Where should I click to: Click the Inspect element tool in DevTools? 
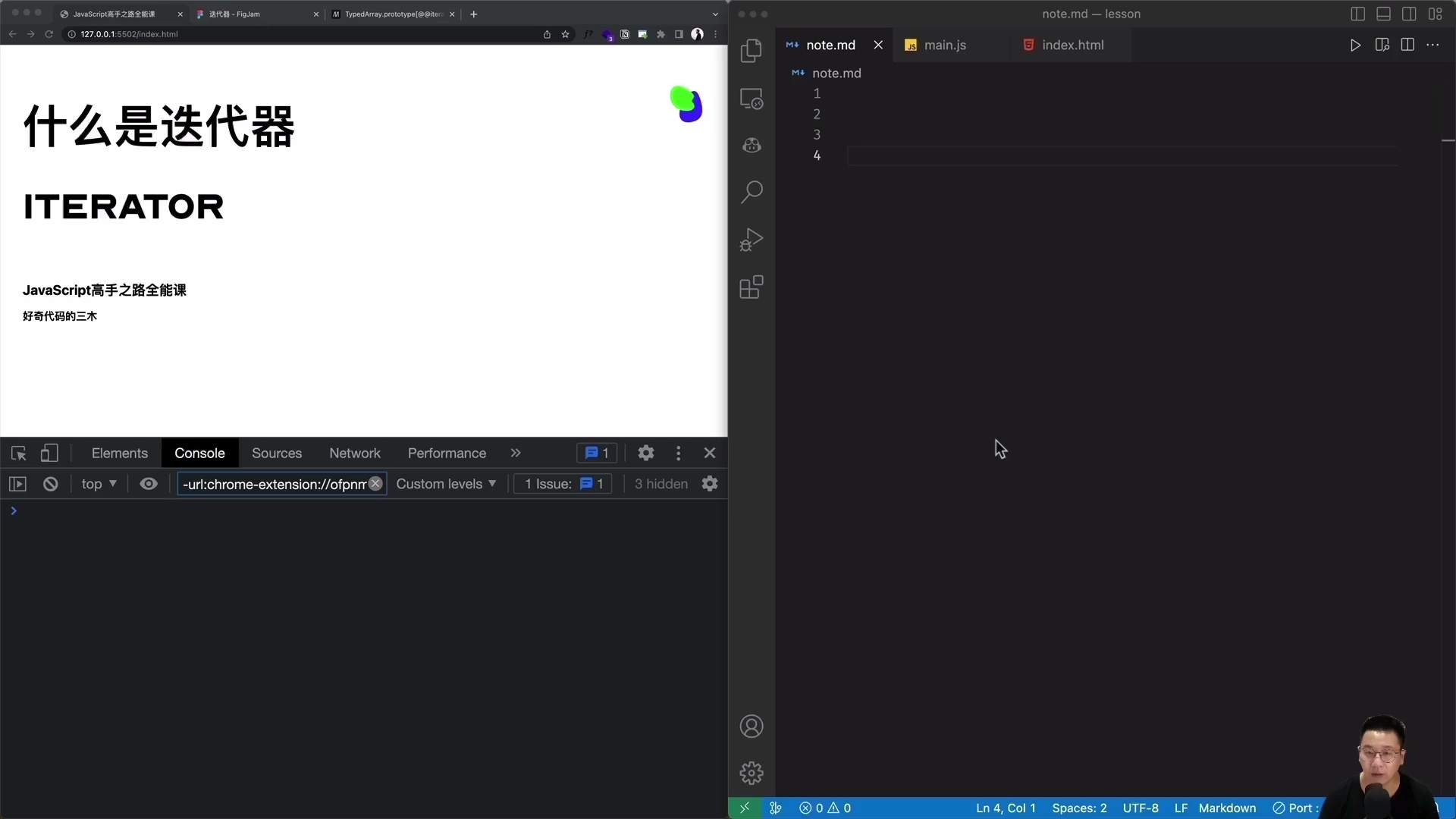(18, 453)
